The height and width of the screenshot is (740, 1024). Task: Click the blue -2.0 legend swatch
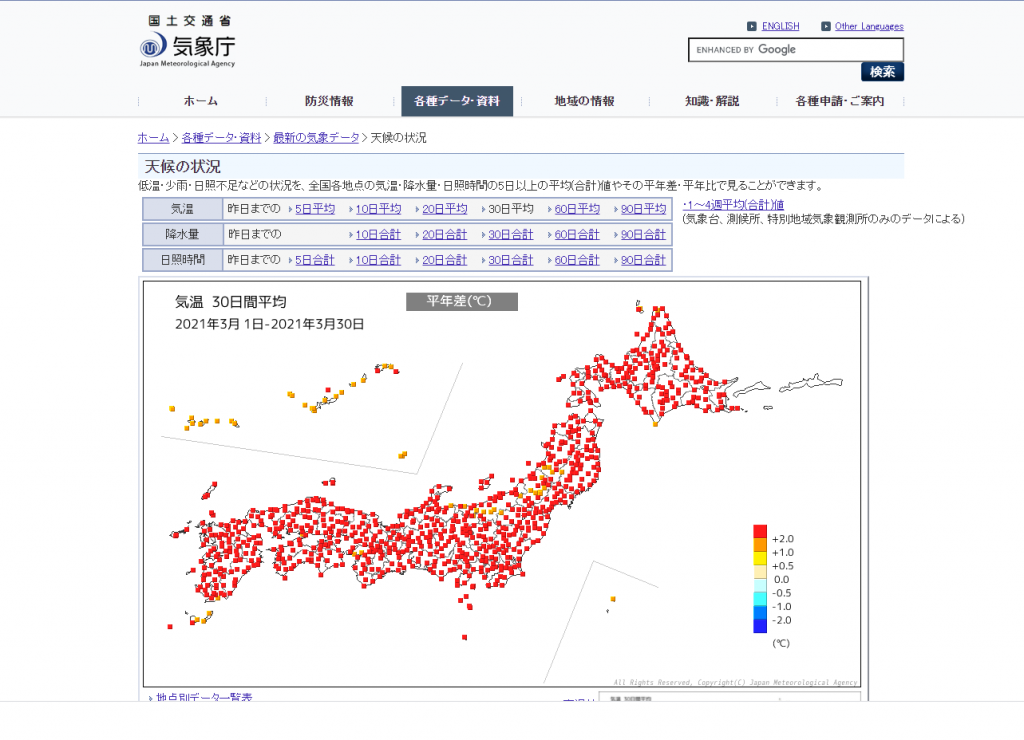click(x=759, y=626)
